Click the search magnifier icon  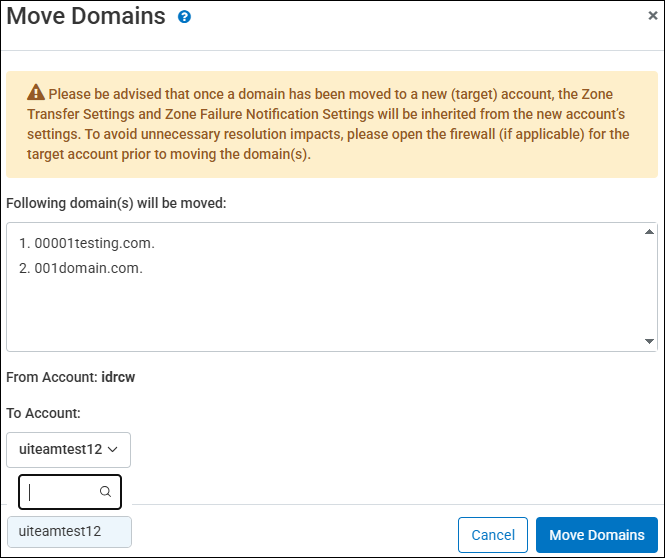pos(105,492)
